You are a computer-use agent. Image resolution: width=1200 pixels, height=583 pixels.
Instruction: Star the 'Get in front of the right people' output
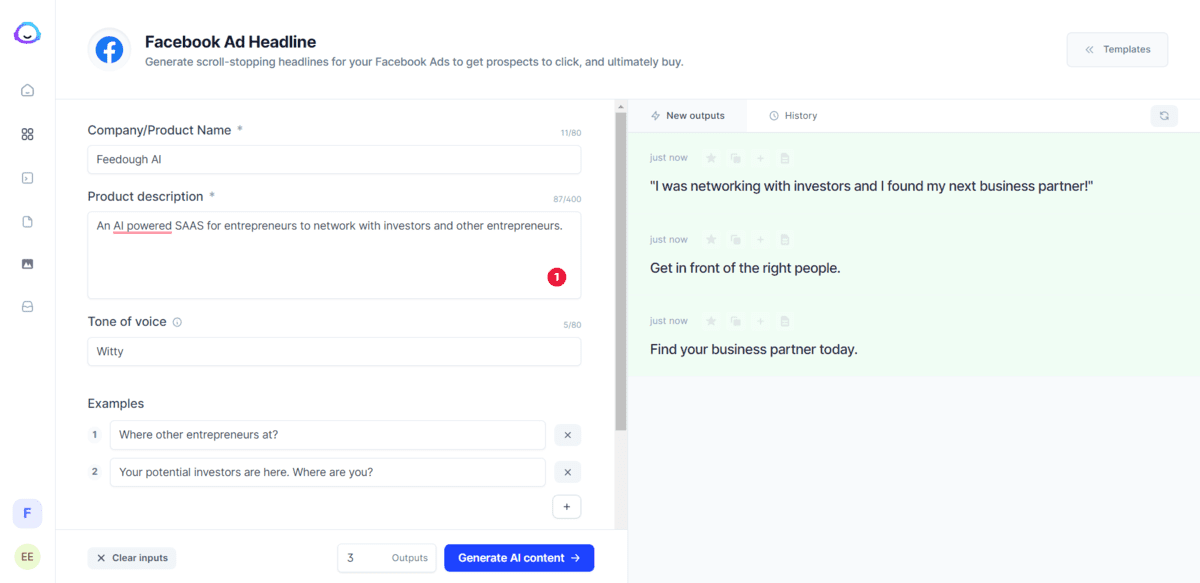pyautogui.click(x=711, y=240)
